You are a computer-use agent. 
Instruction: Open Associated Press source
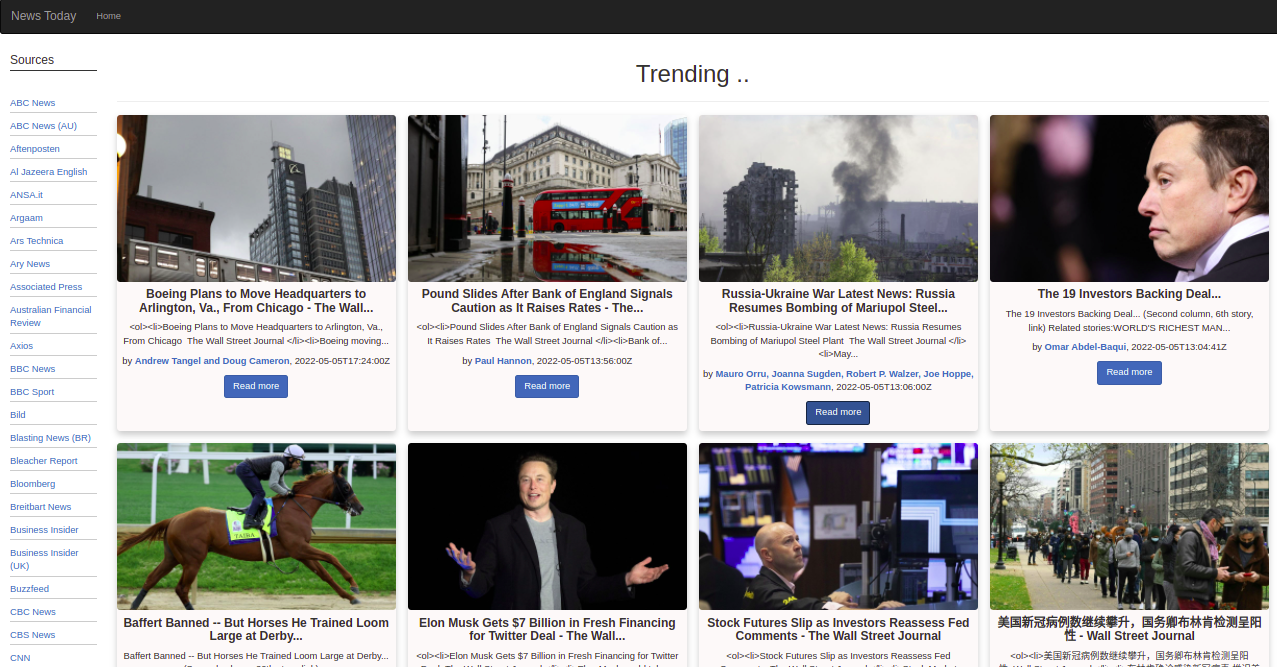(46, 287)
